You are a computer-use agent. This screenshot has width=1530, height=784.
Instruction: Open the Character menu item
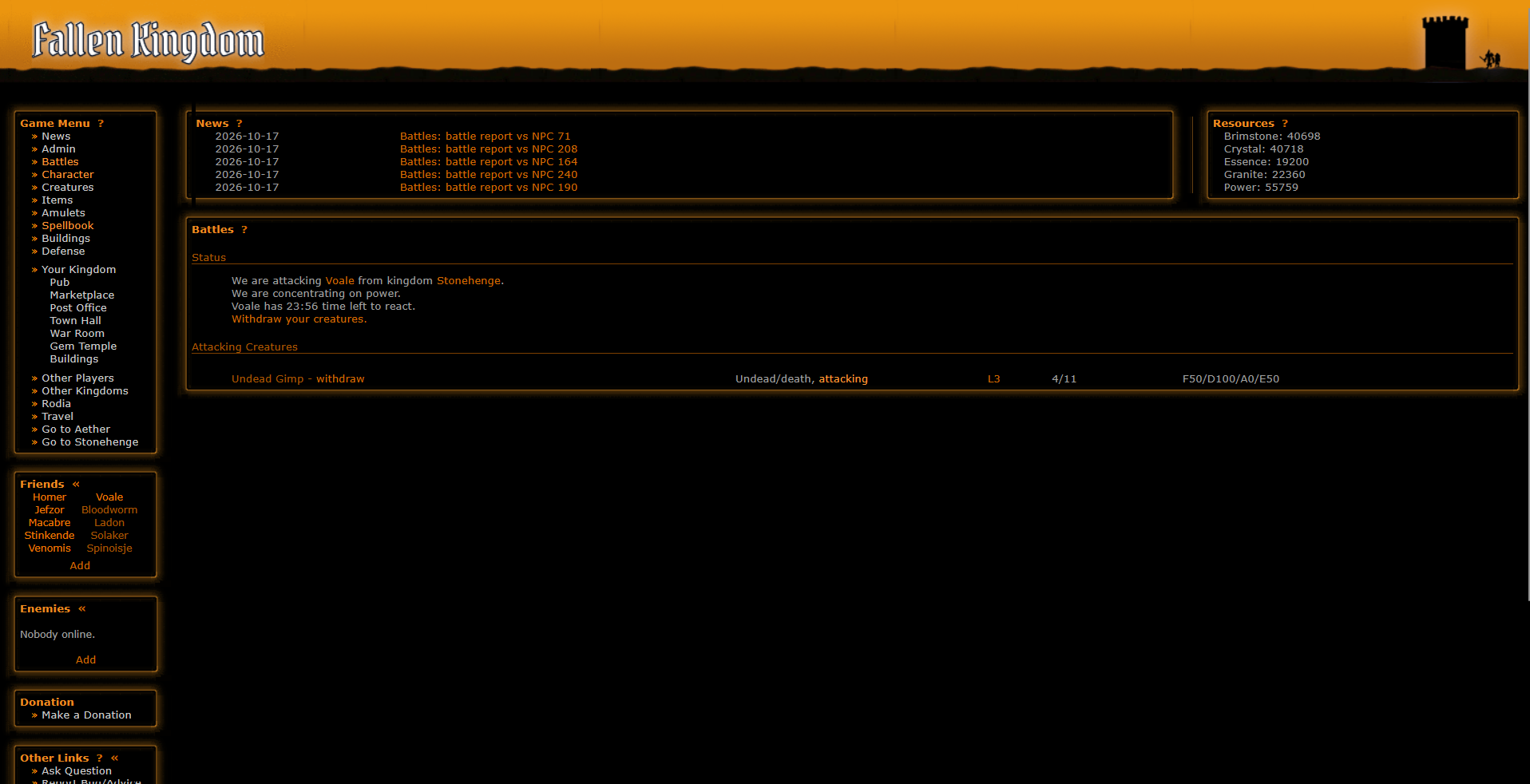click(x=68, y=175)
